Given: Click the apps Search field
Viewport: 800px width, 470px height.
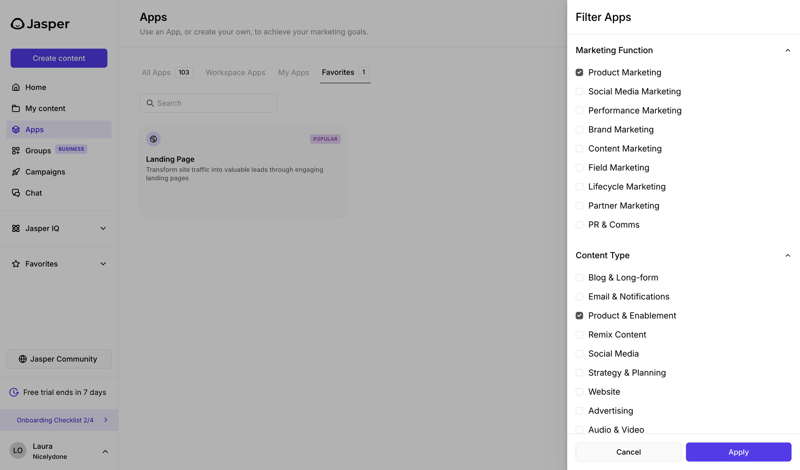Looking at the screenshot, I should tap(208, 103).
